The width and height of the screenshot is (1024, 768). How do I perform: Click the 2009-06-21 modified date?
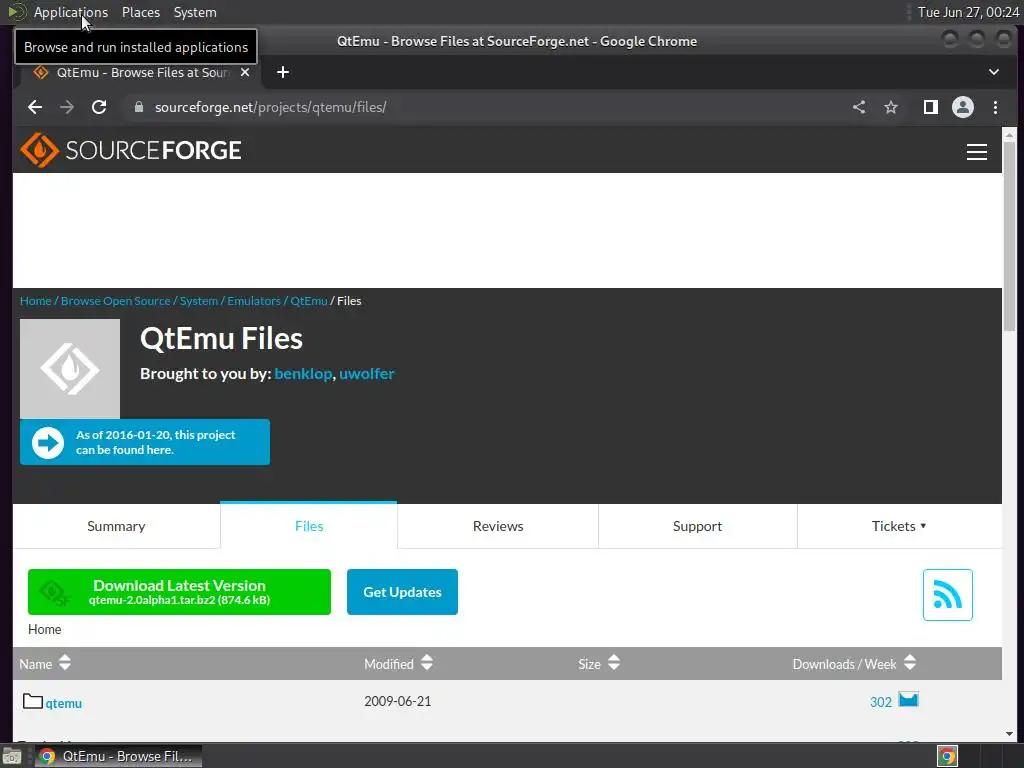click(398, 701)
